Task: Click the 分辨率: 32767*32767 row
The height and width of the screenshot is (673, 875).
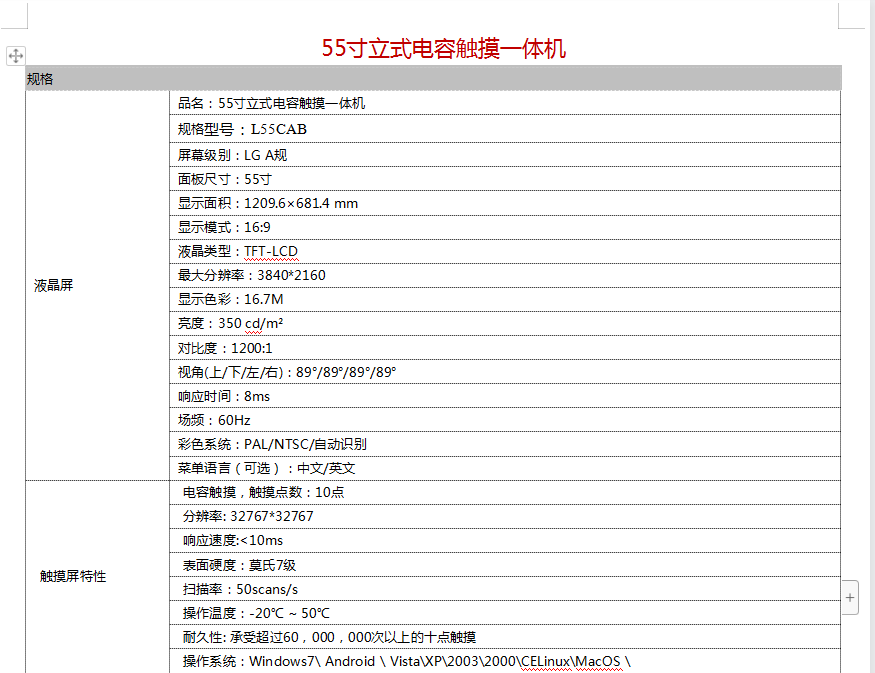Action: pyautogui.click(x=505, y=516)
